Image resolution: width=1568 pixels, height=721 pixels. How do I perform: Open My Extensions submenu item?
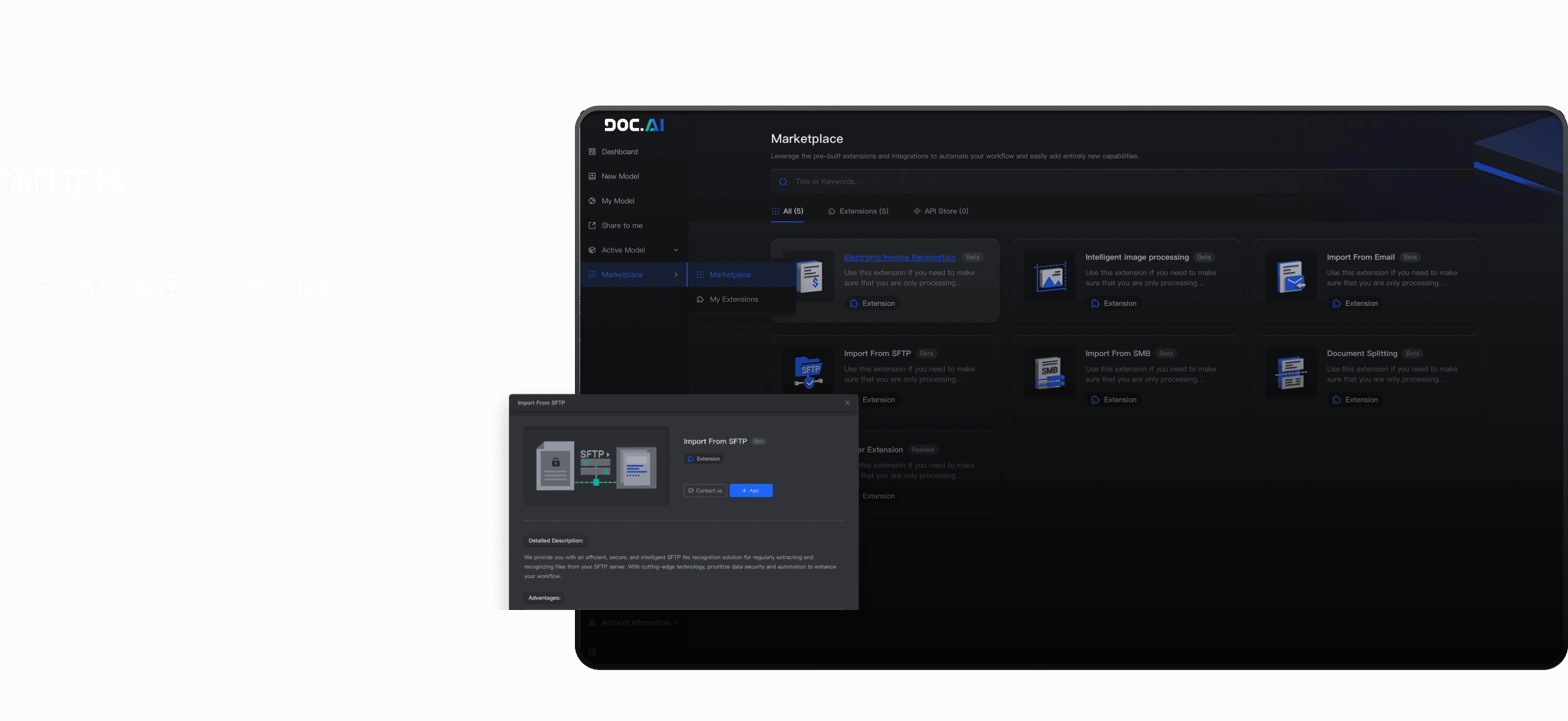point(734,299)
